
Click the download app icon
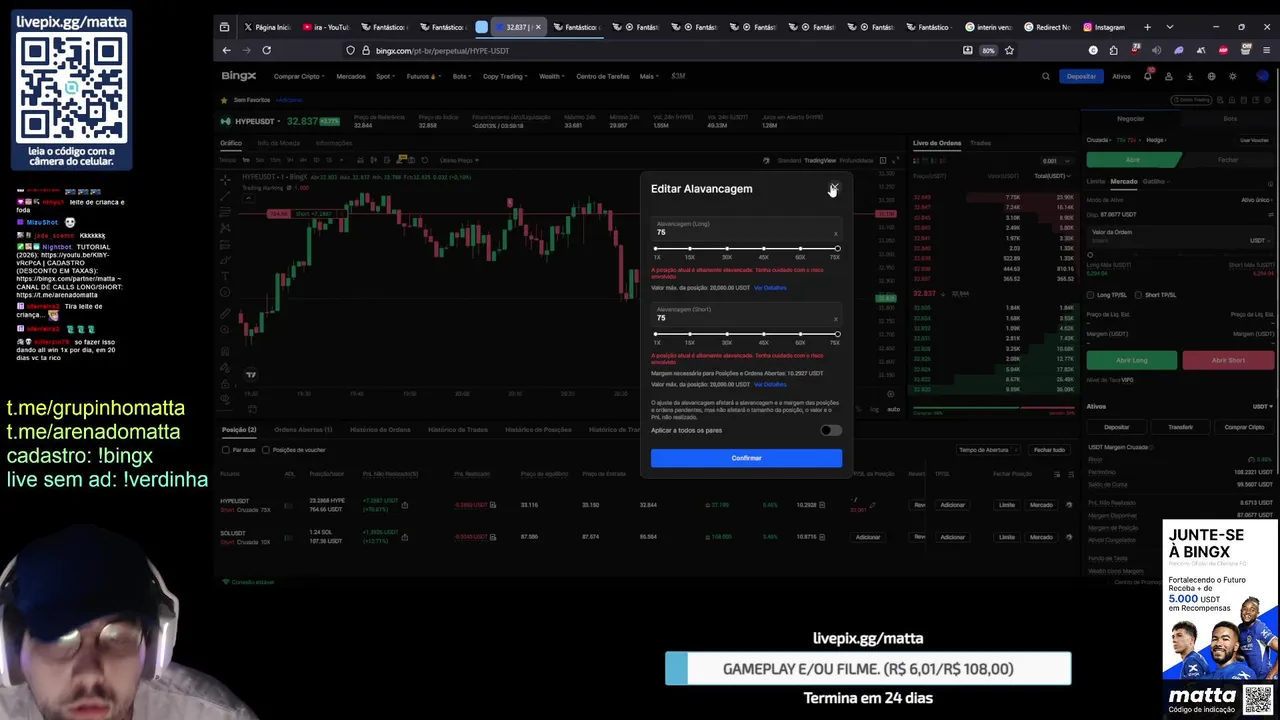1190,76
